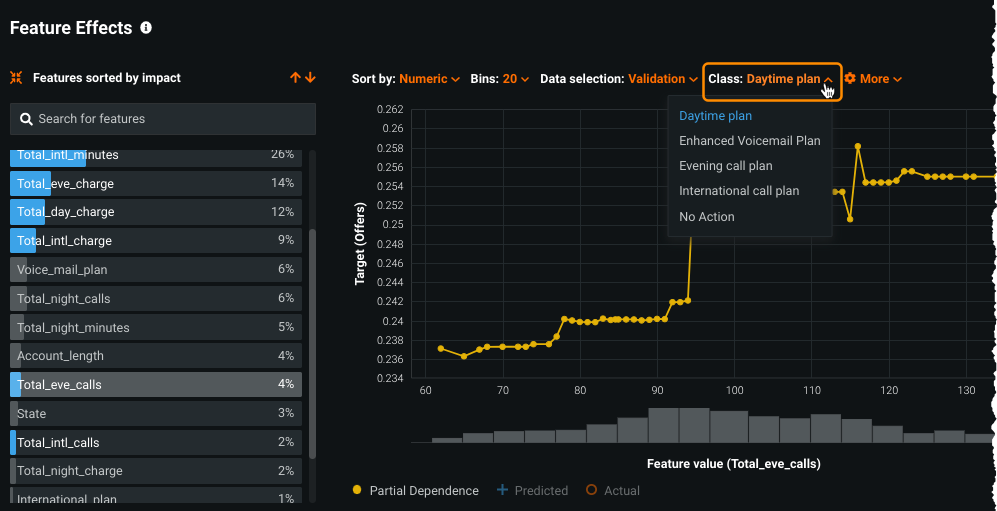Image resolution: width=997 pixels, height=511 pixels.
Task: Click the collapse arrows icon beside Features sorted by impact
Action: (17, 78)
